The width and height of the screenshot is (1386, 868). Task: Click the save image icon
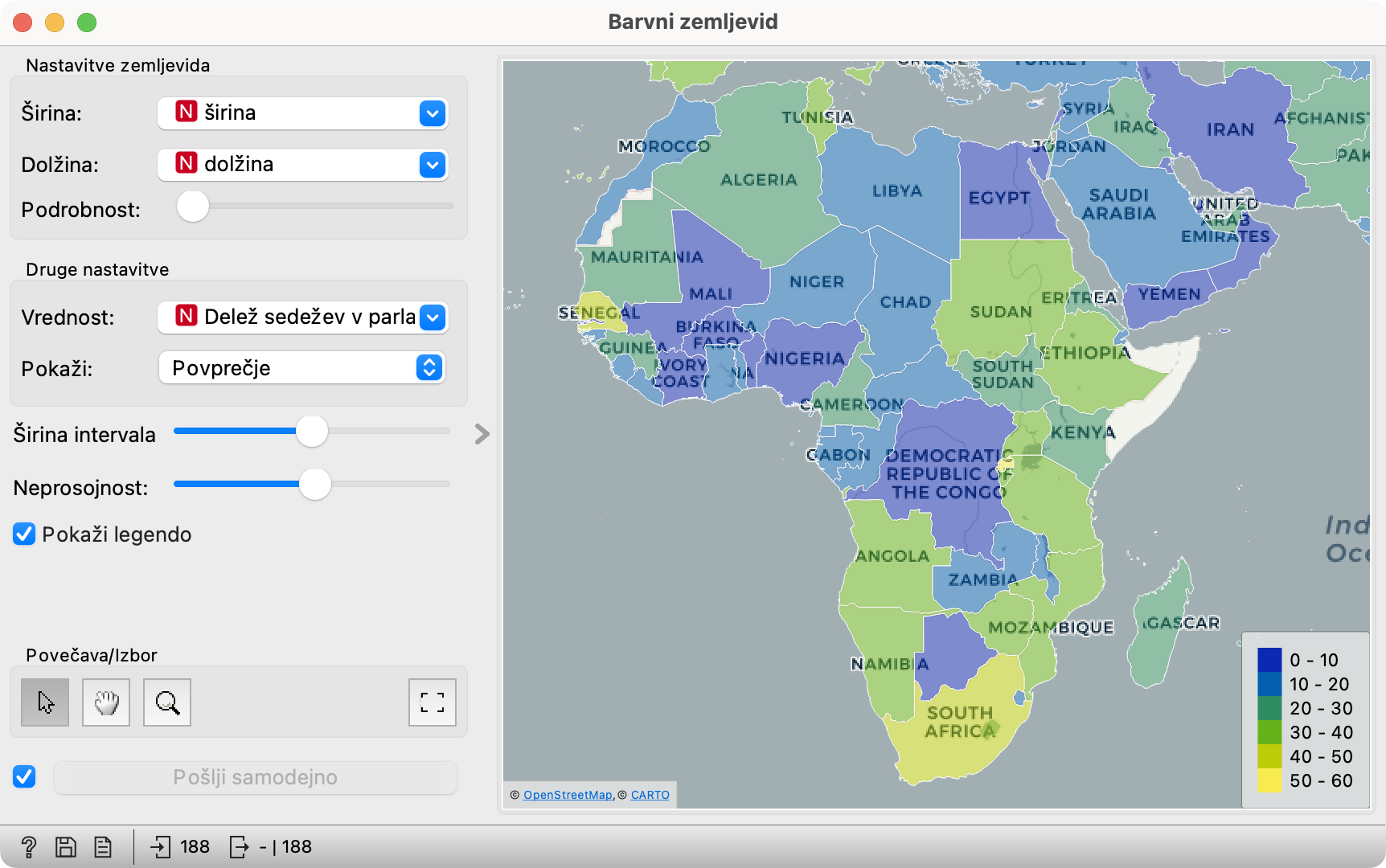point(66,846)
